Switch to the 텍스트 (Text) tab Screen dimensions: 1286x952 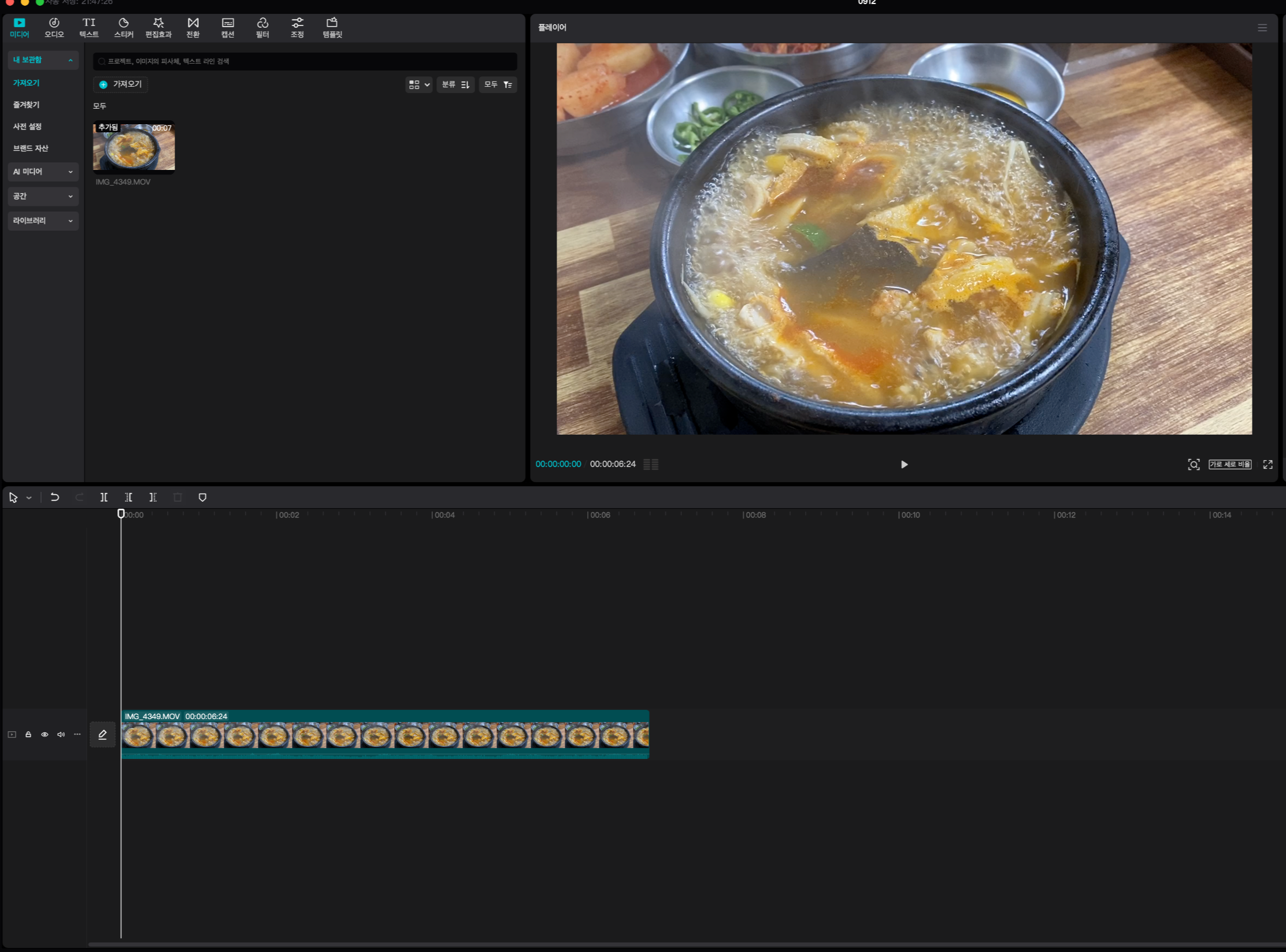coord(88,27)
